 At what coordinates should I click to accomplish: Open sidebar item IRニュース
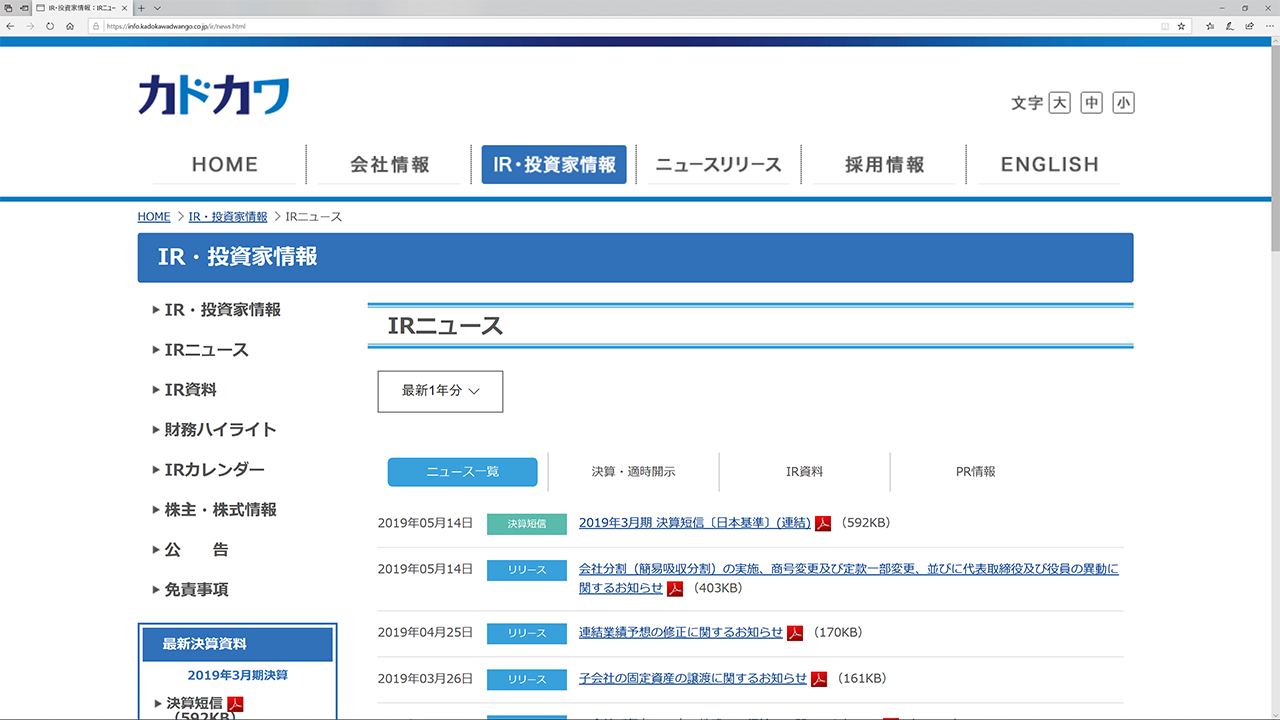[206, 350]
